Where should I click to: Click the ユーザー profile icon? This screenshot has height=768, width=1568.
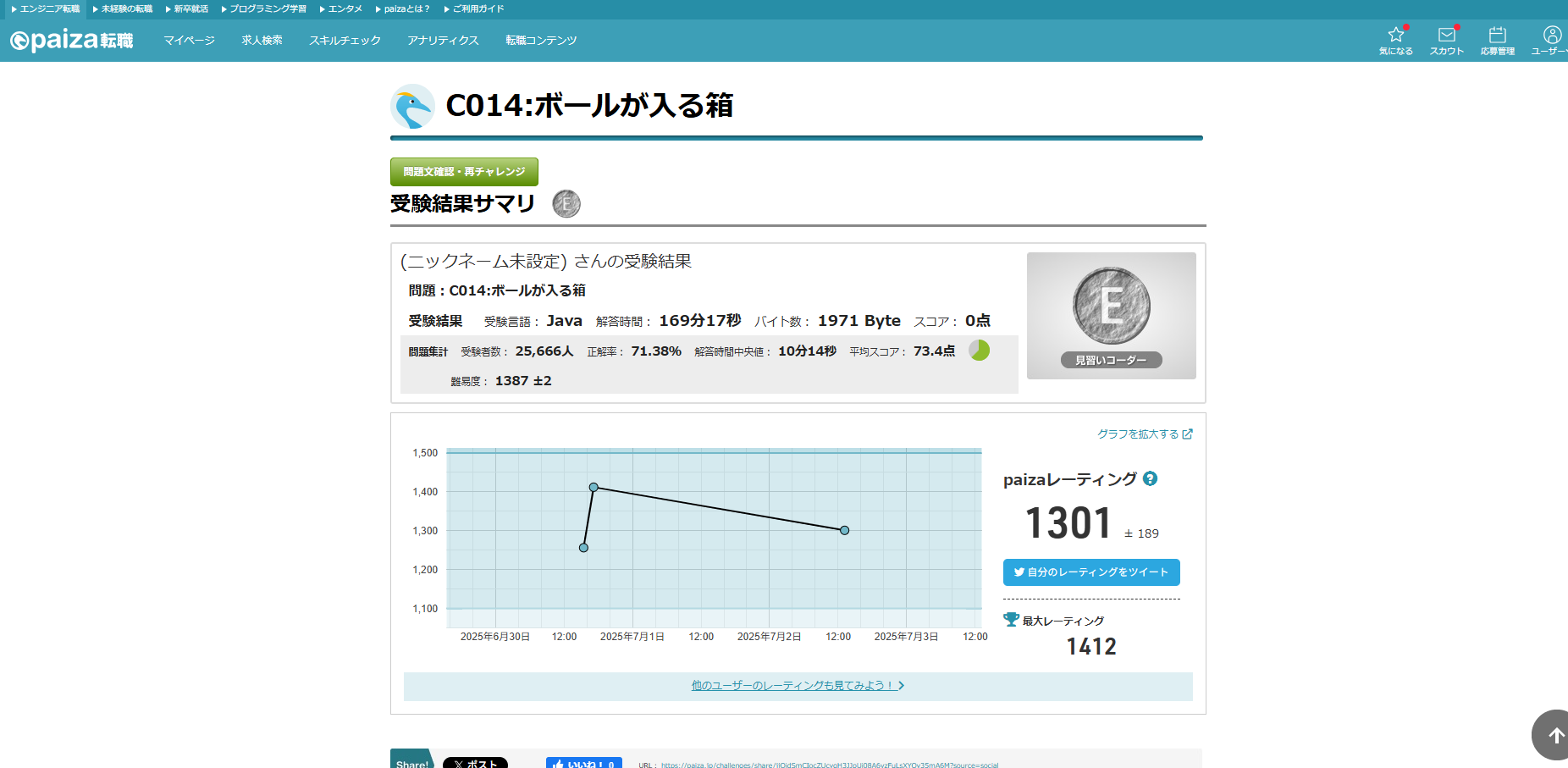[x=1551, y=40]
